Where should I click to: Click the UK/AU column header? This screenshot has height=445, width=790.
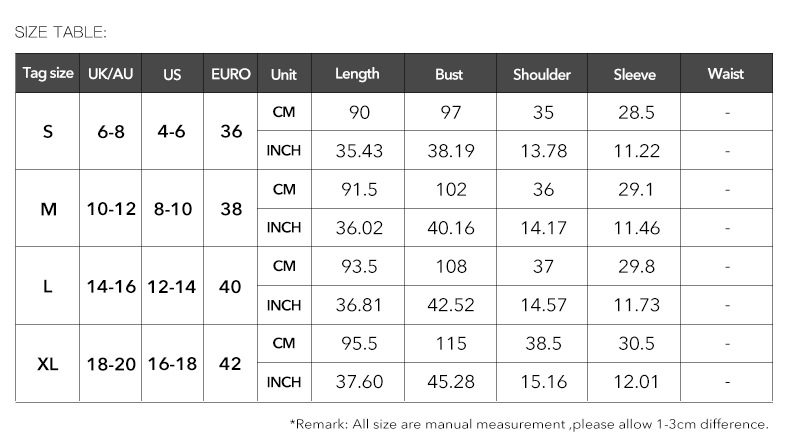pyautogui.click(x=111, y=74)
